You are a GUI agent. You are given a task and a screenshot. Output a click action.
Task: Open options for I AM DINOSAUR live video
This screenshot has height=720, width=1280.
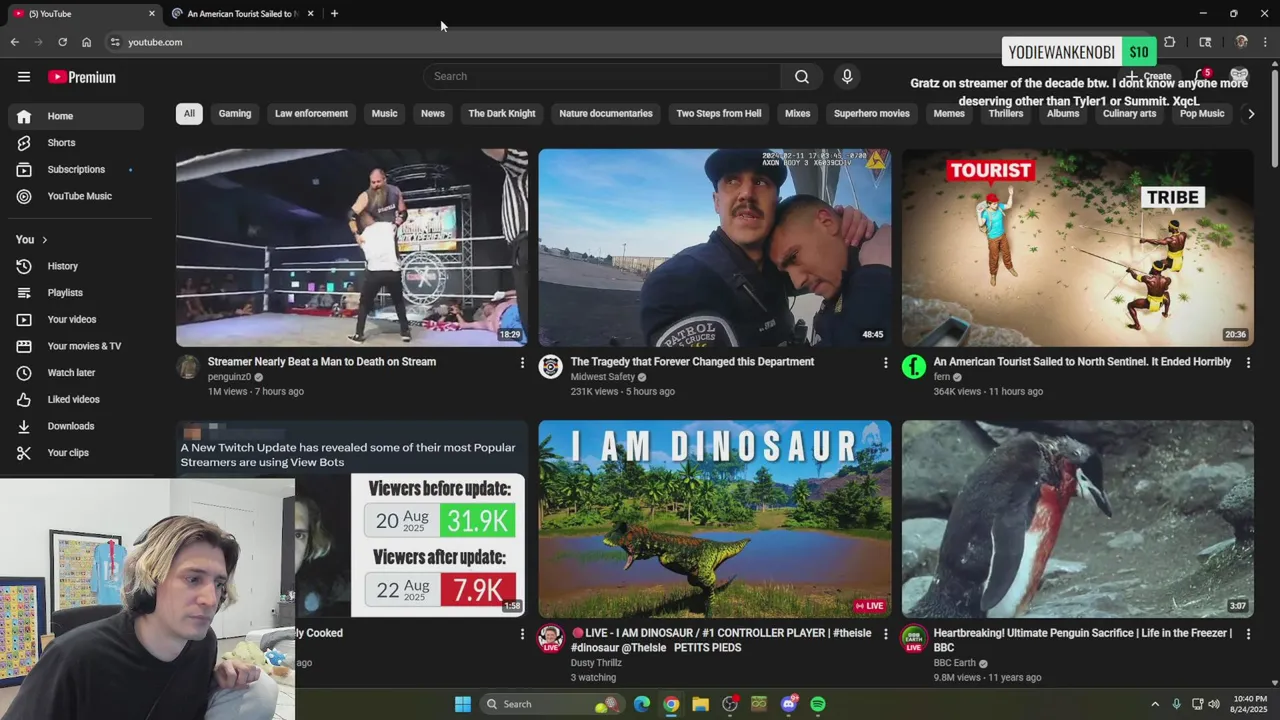pos(885,634)
